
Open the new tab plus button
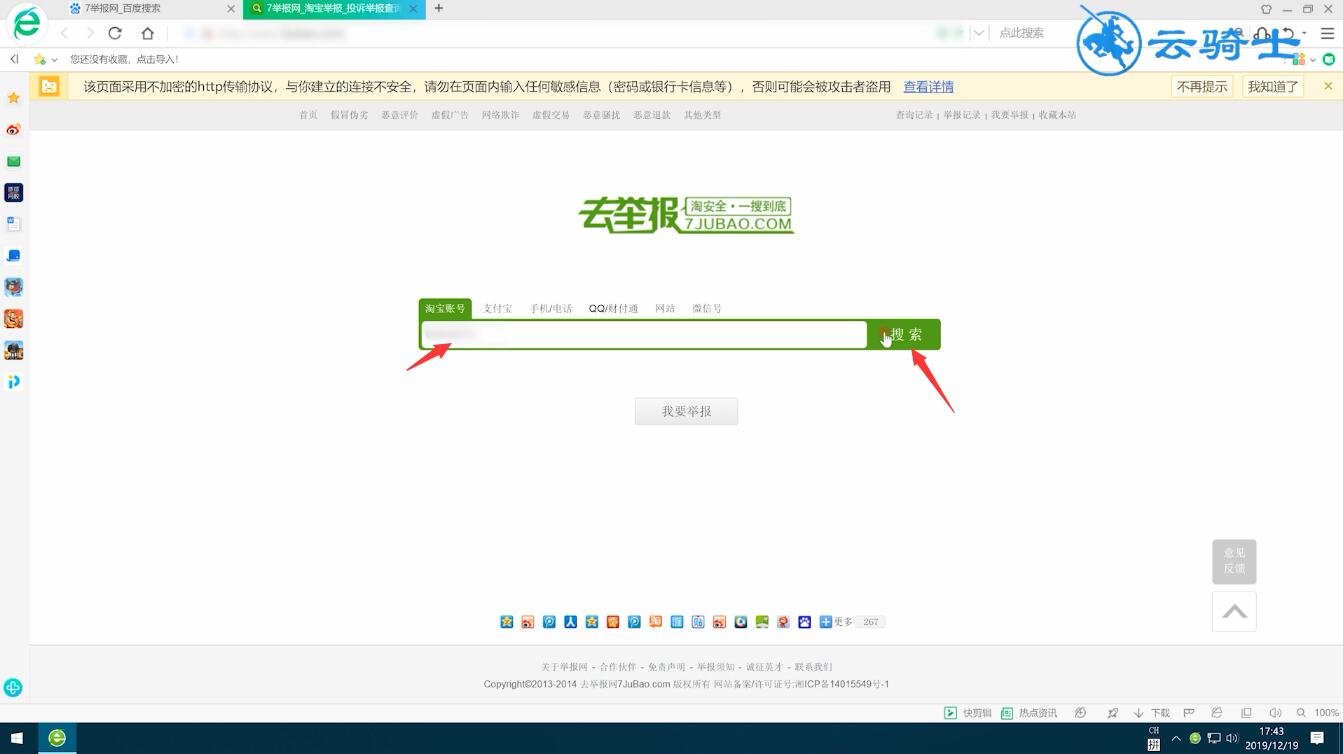click(438, 8)
